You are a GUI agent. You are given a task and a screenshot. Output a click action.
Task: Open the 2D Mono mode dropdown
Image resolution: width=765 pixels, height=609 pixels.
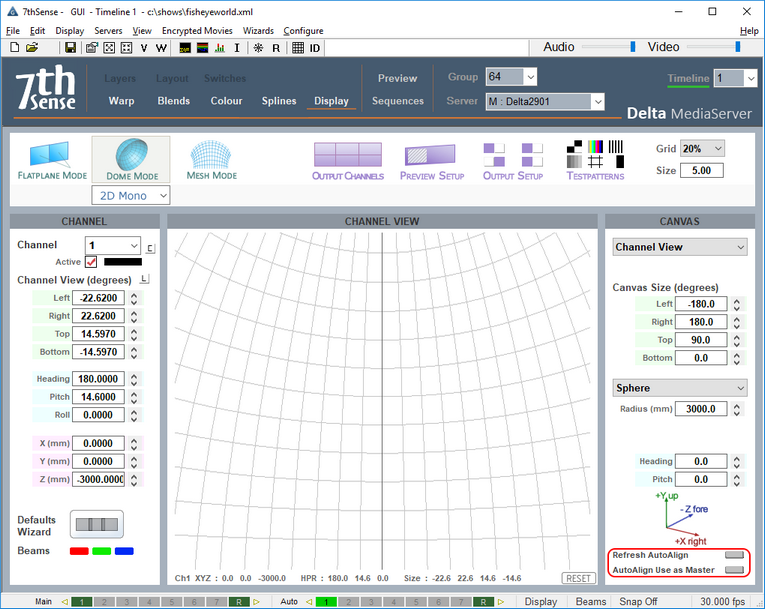[131, 196]
